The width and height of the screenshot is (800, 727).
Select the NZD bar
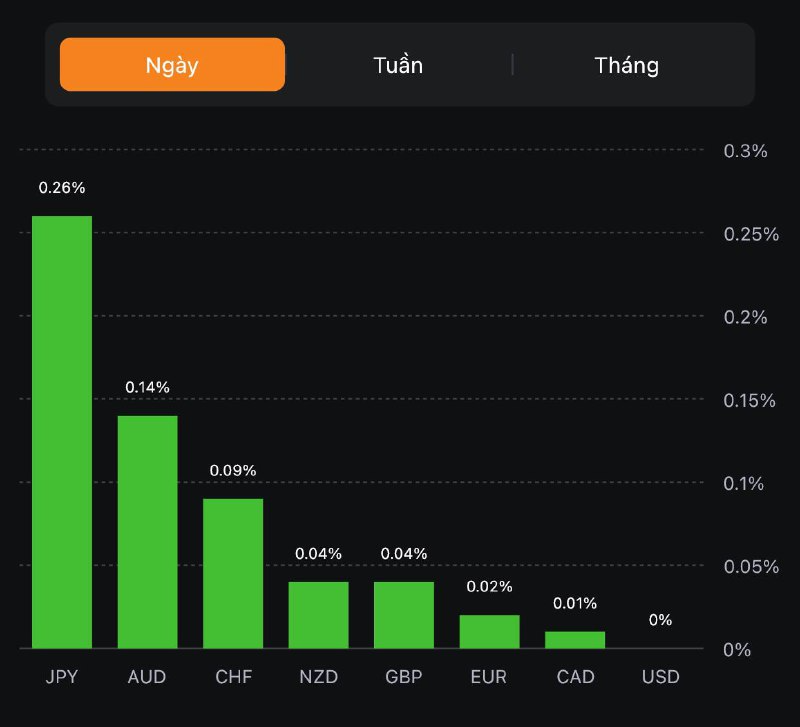pyautogui.click(x=319, y=615)
